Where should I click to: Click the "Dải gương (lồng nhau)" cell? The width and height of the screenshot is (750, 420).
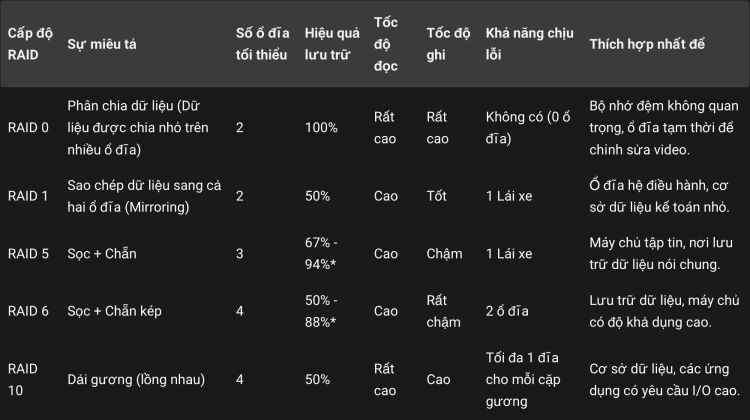point(135,379)
